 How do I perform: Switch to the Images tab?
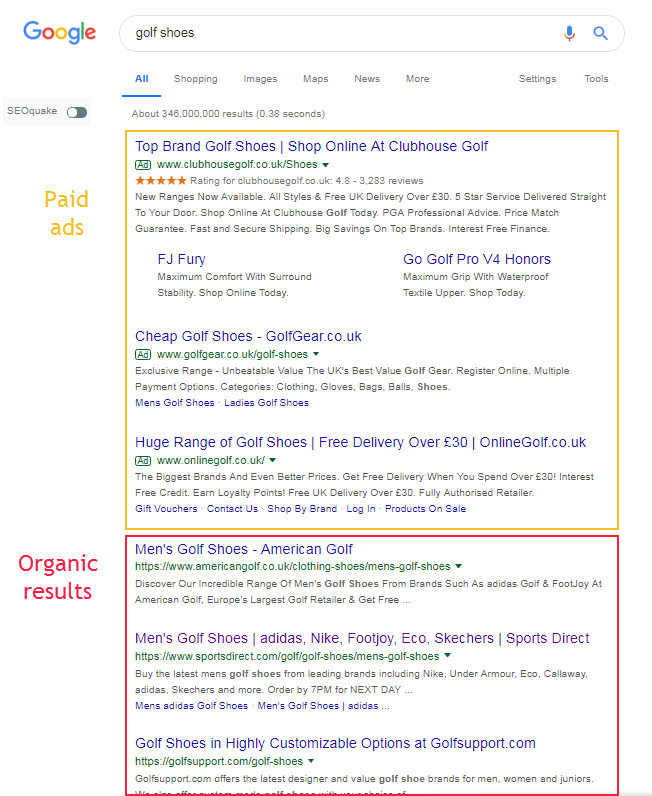pyautogui.click(x=260, y=79)
